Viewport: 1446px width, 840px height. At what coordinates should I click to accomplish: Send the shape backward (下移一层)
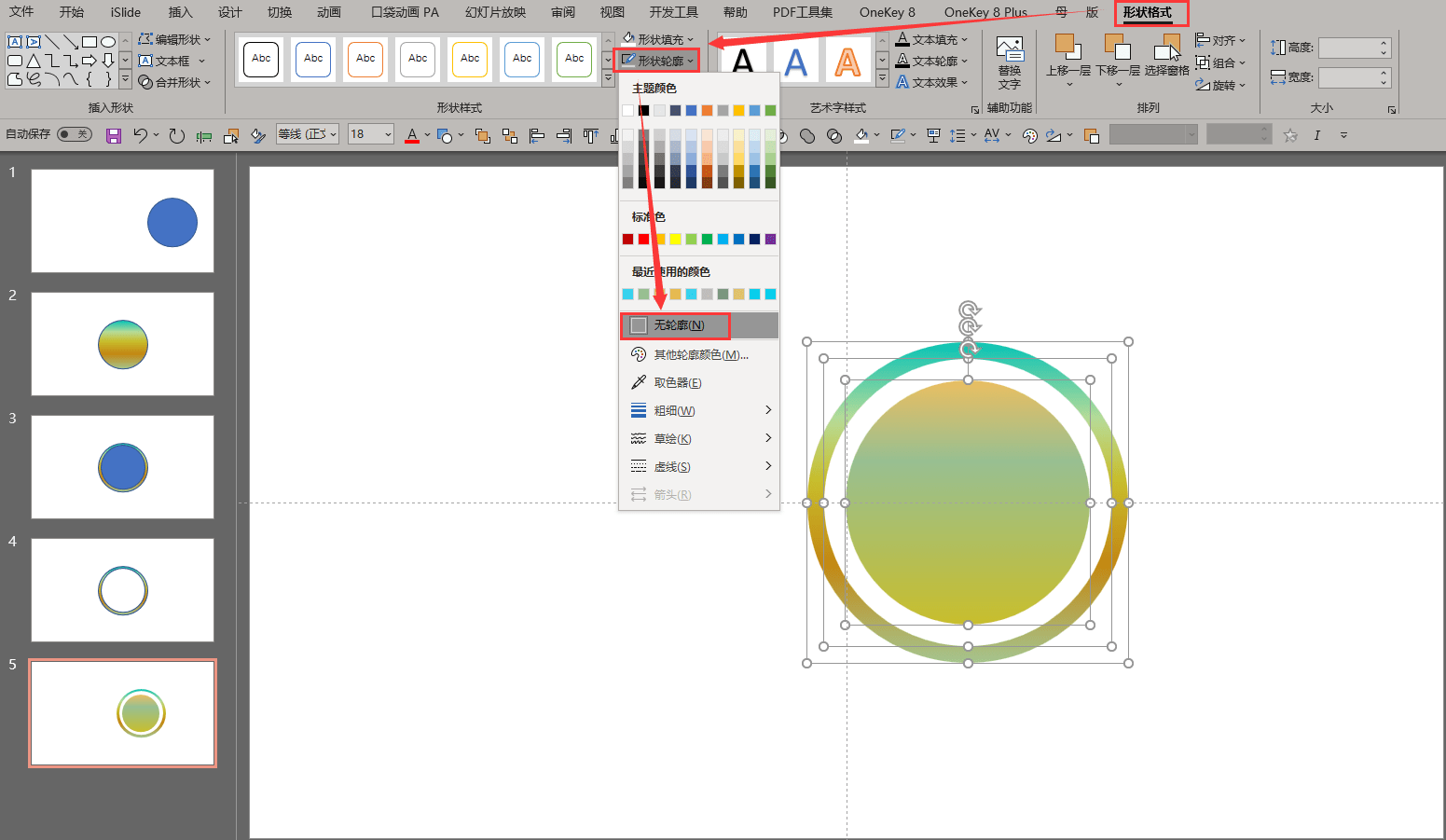pos(1118,61)
